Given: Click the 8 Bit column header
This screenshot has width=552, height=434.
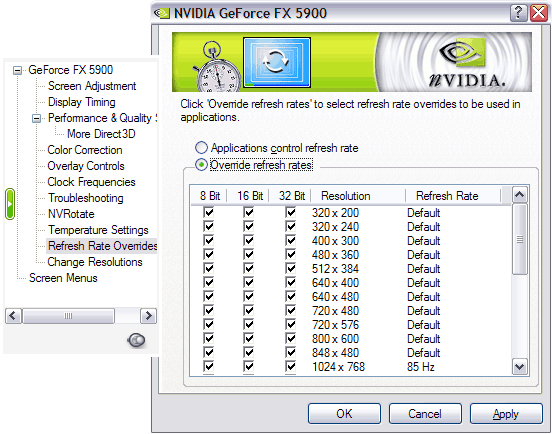Looking at the screenshot, I should [209, 196].
